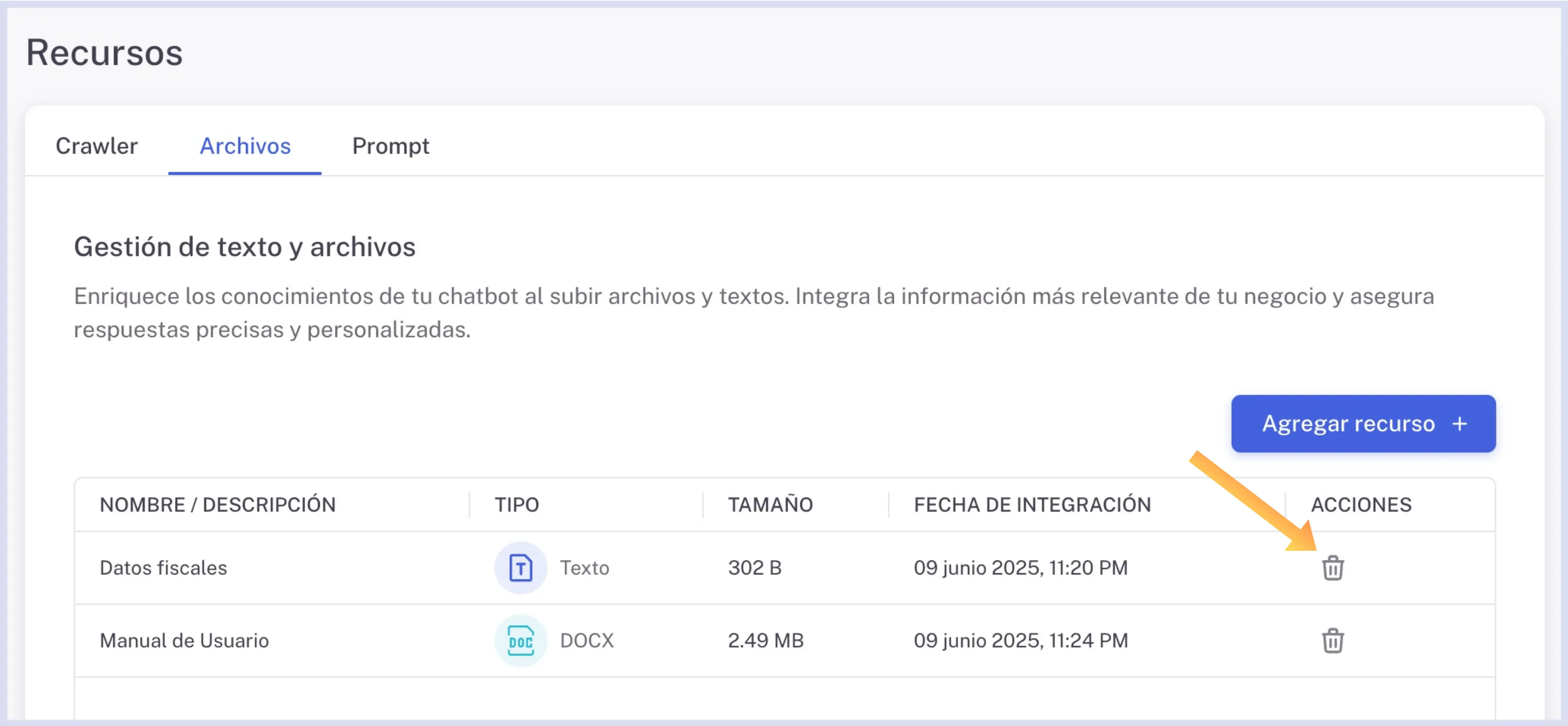Click the Agregar recurso button
This screenshot has width=1568, height=726.
1363,423
